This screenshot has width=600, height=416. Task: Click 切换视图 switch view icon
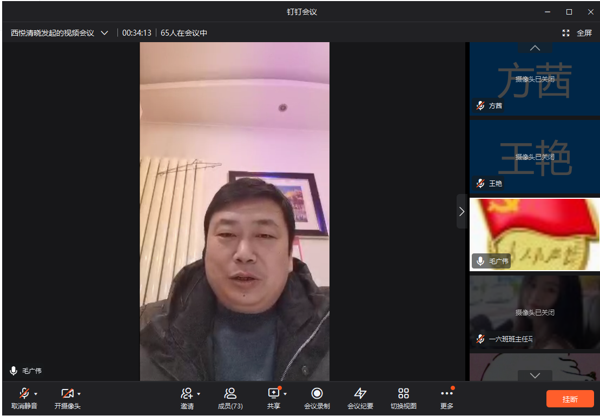pyautogui.click(x=403, y=394)
